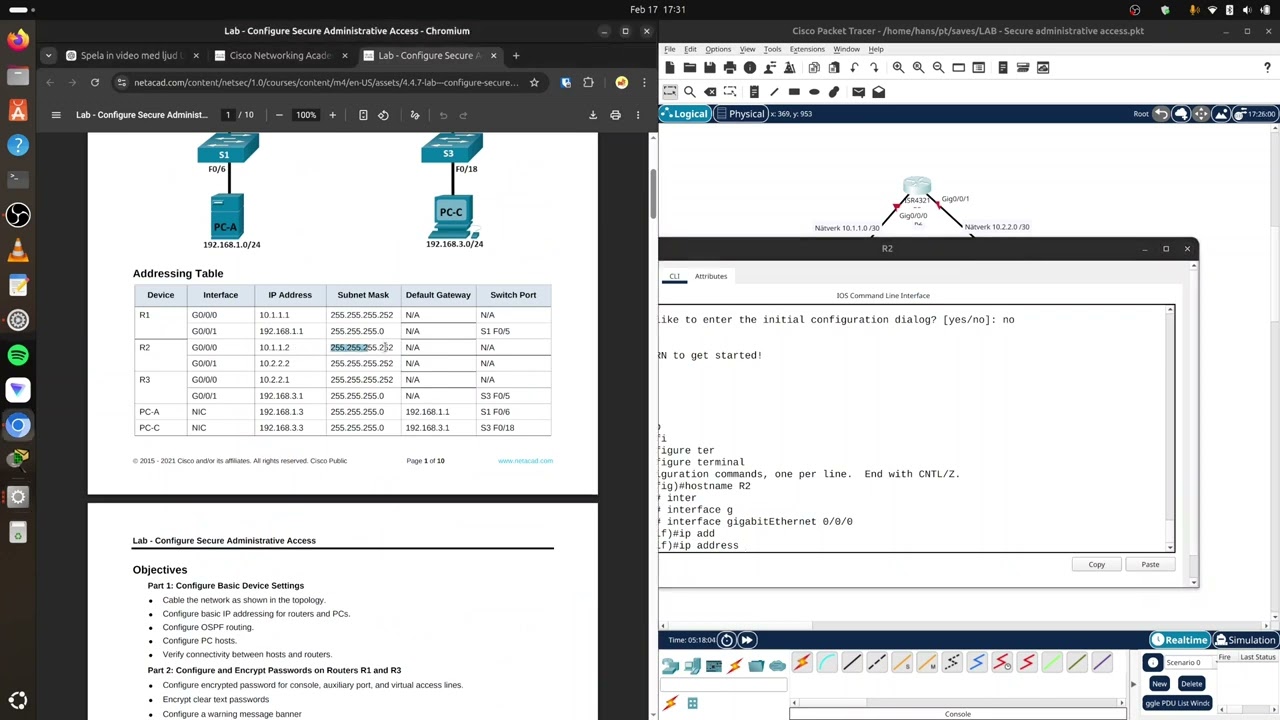Select the automatic connection lightning cable
This screenshot has width=1280, height=720.
[802, 662]
